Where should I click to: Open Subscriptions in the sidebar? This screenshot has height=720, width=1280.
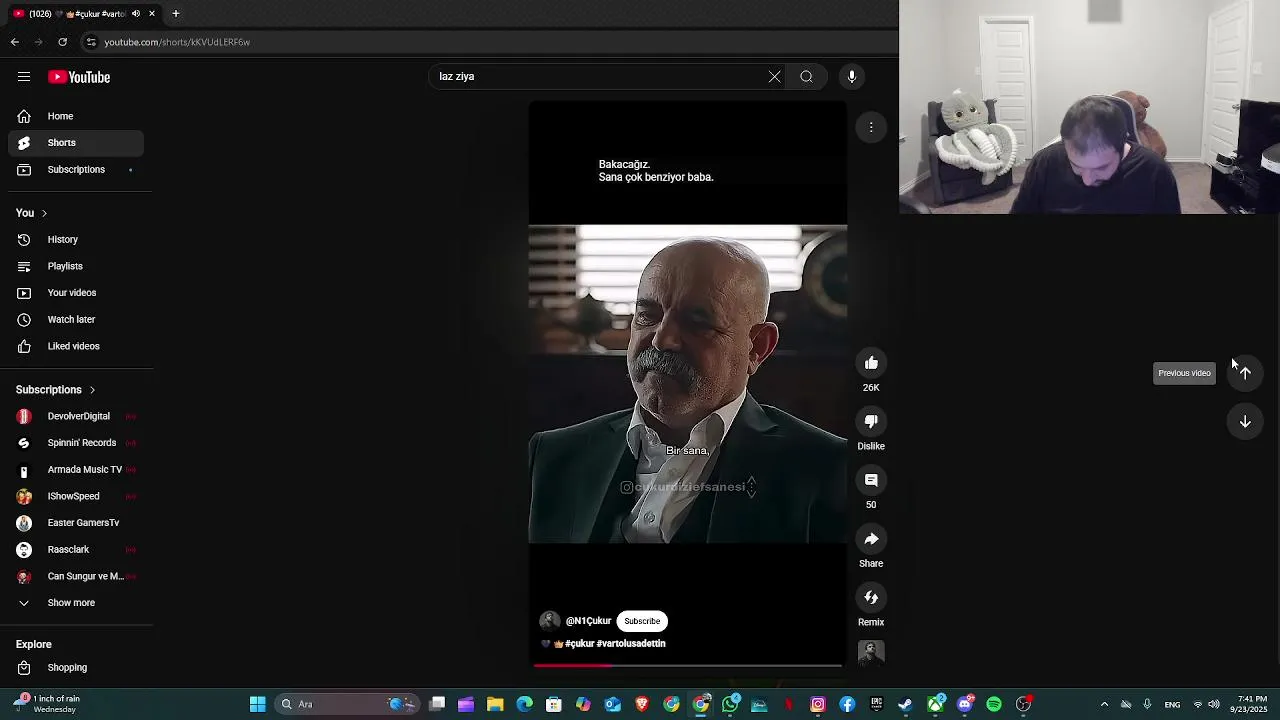click(x=76, y=170)
